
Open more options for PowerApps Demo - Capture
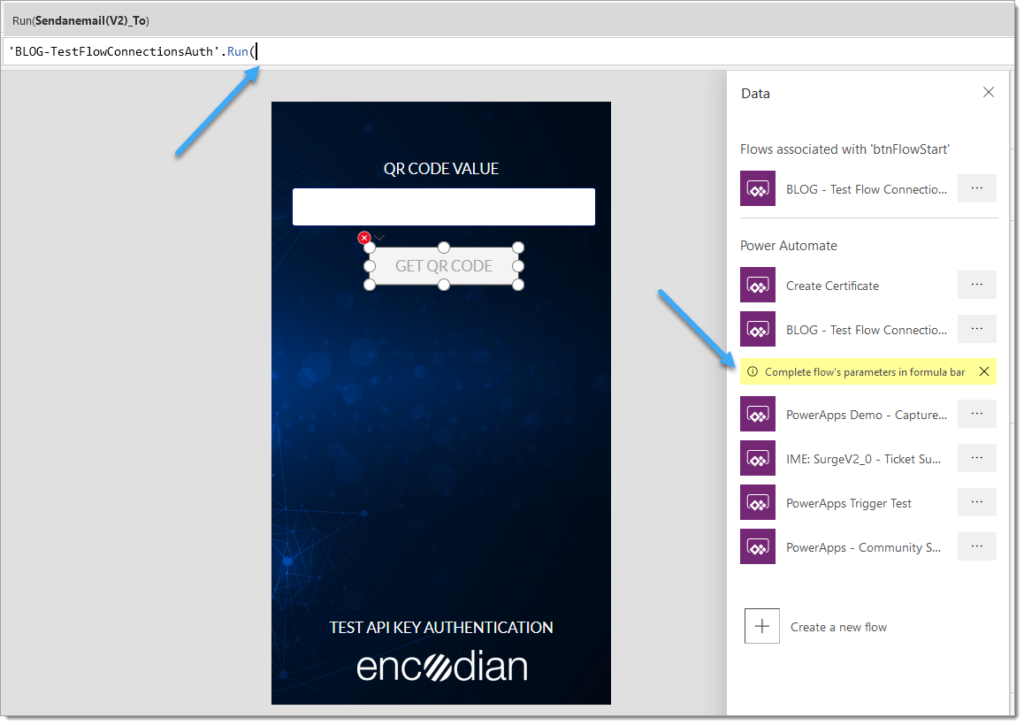pyautogui.click(x=976, y=414)
